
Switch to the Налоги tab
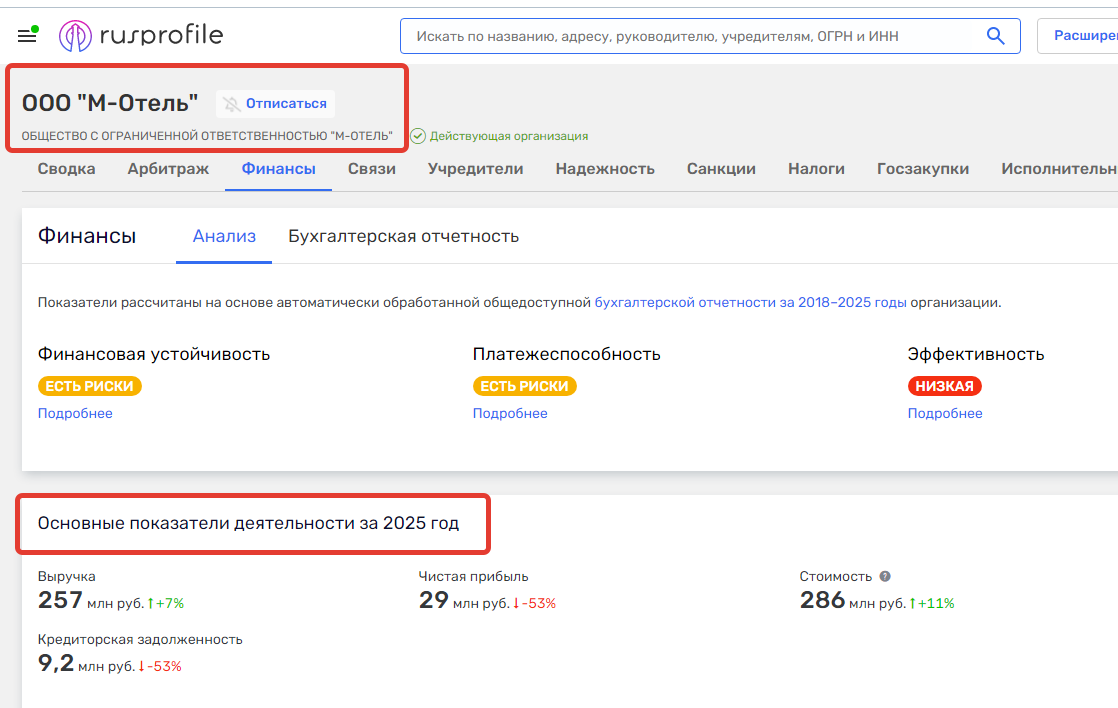click(816, 169)
